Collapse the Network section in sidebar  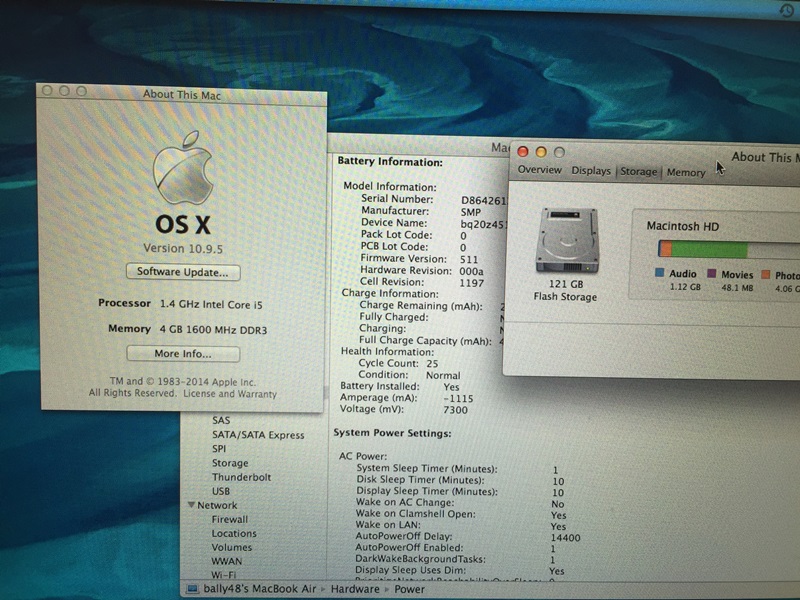[191, 505]
